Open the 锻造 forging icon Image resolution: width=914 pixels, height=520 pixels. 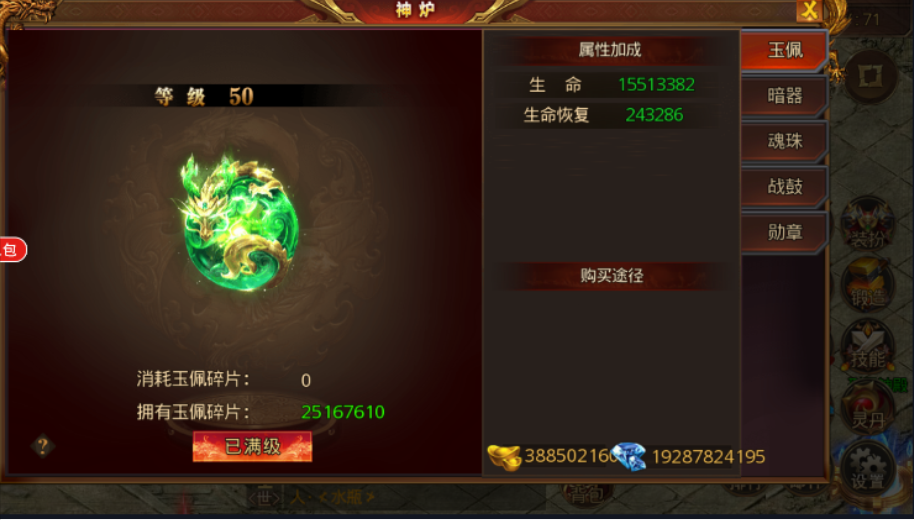(x=868, y=286)
